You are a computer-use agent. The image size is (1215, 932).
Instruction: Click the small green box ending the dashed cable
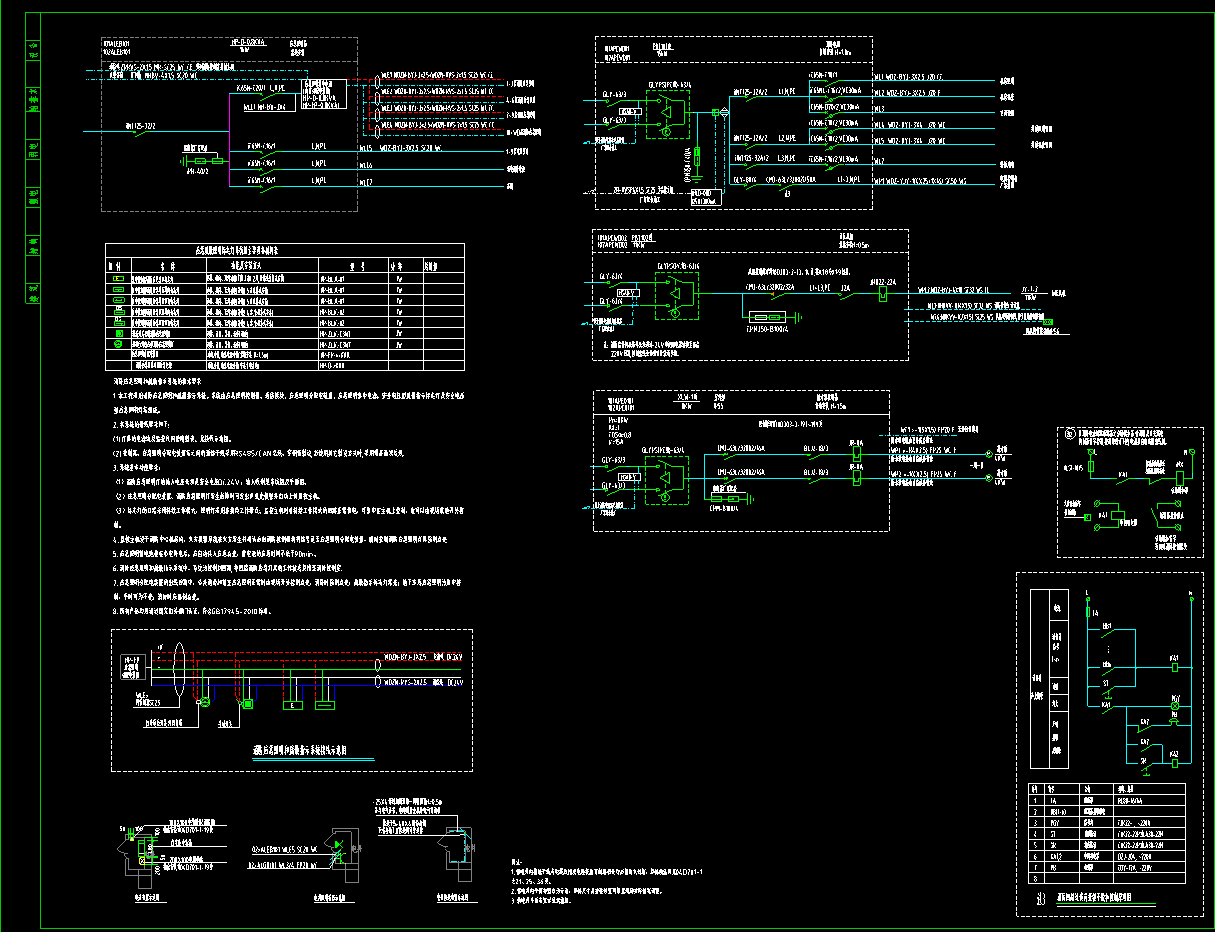click(1049, 322)
